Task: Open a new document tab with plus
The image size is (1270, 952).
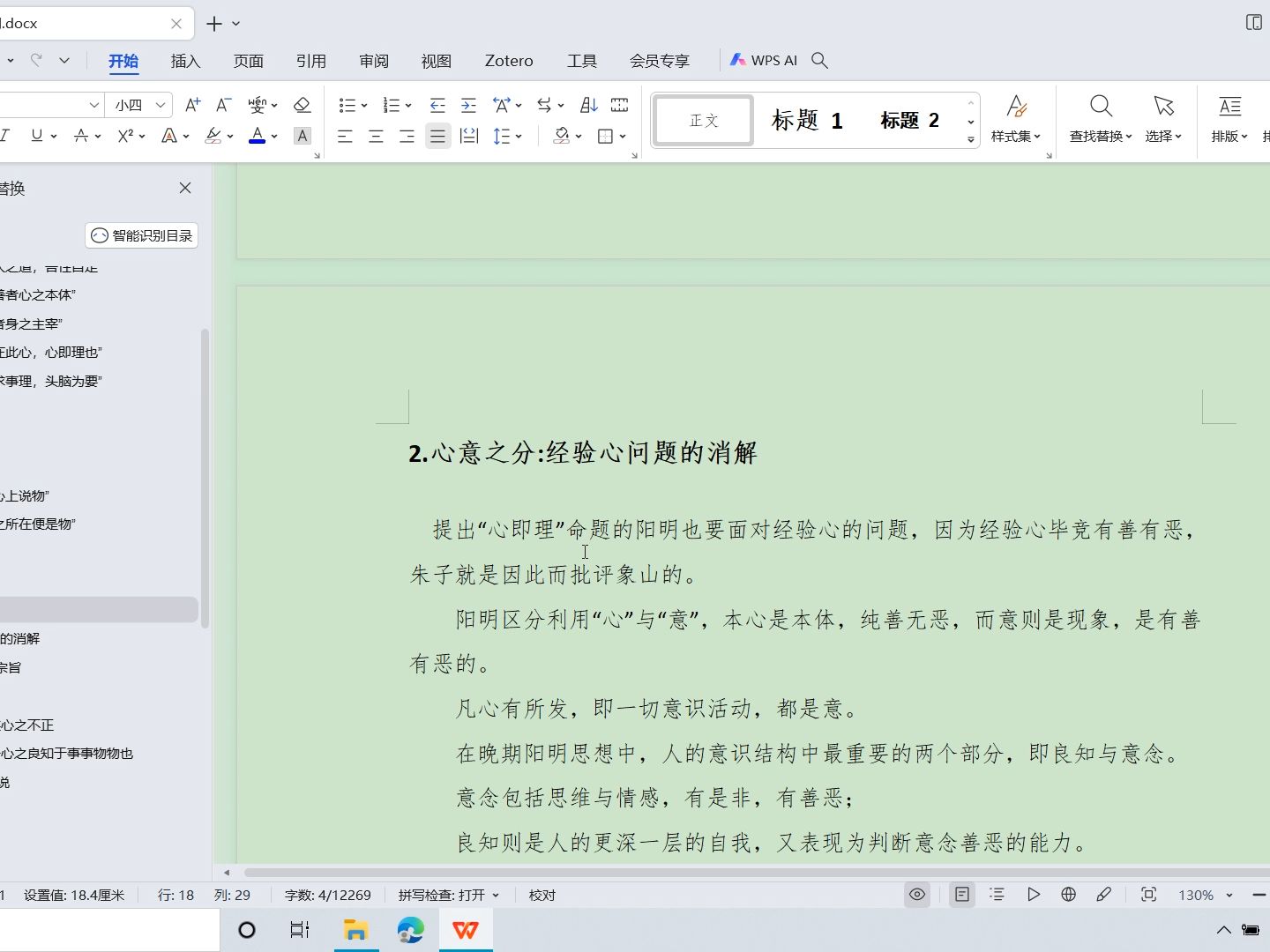Action: [213, 24]
